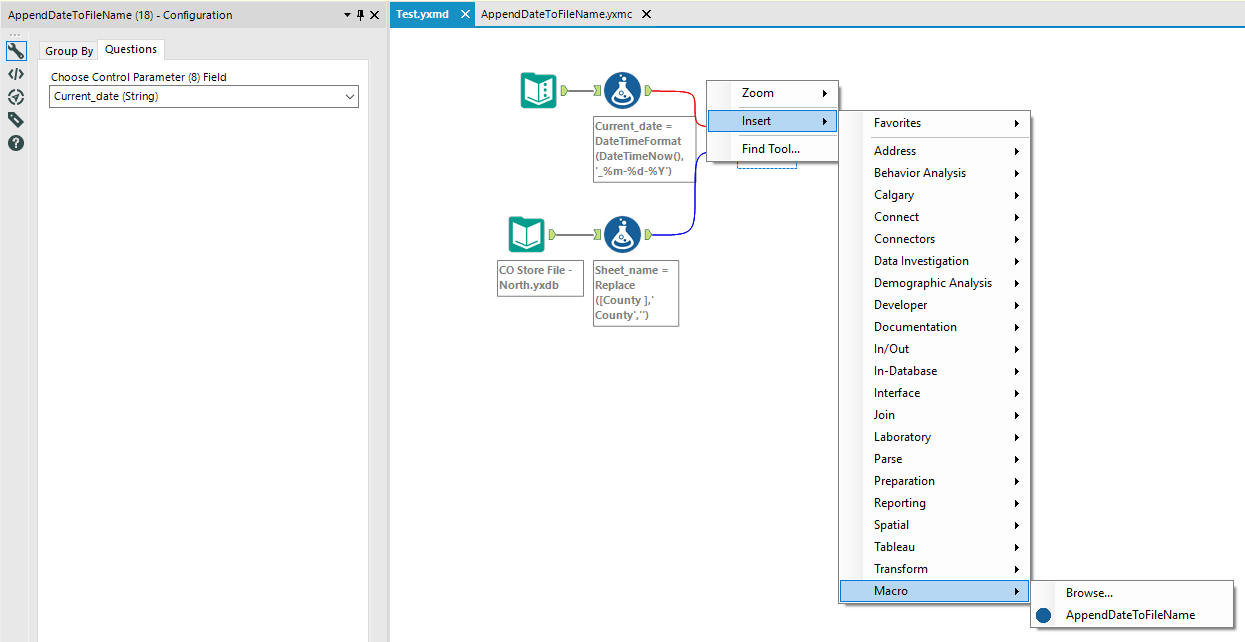Click the Text Input tool output anchor
This screenshot has width=1245, height=642.
click(x=564, y=91)
